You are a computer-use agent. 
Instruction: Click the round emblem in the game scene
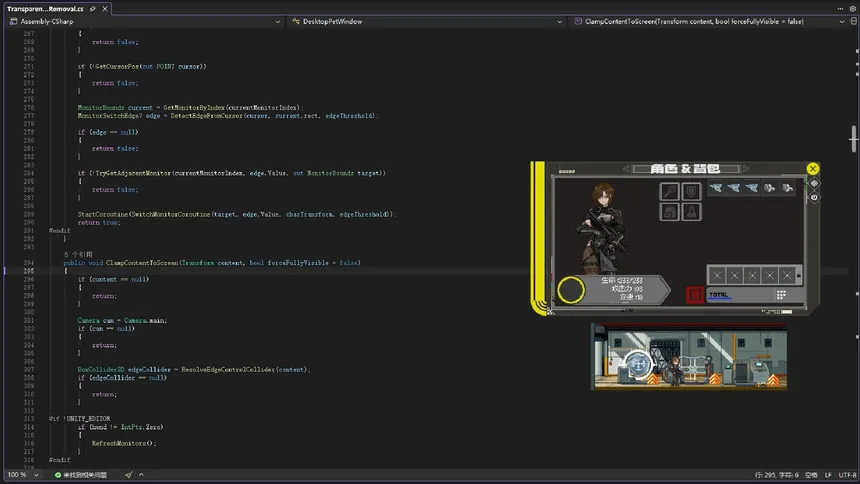click(637, 364)
